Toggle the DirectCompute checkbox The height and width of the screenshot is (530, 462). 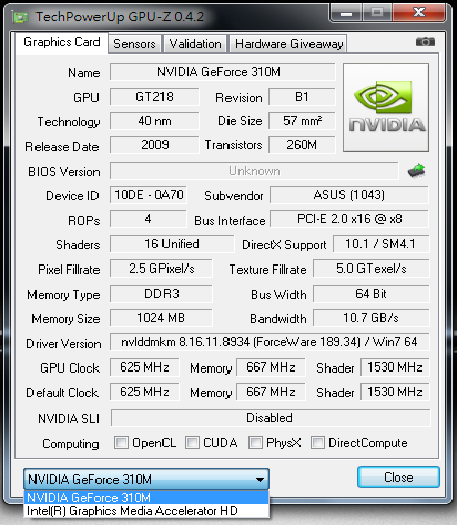pos(318,442)
